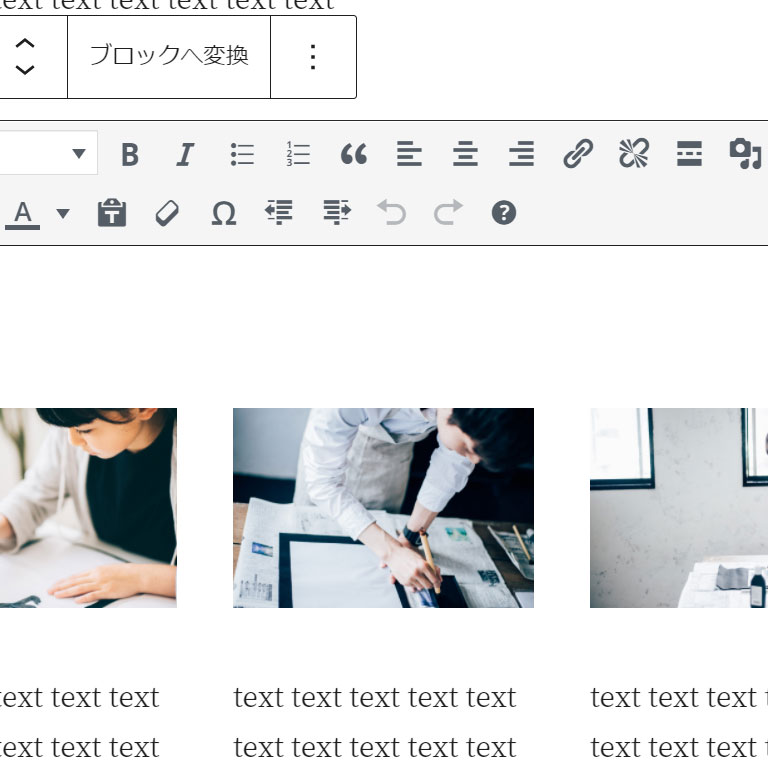
Task: Toggle bold formatting
Action: tap(130, 154)
